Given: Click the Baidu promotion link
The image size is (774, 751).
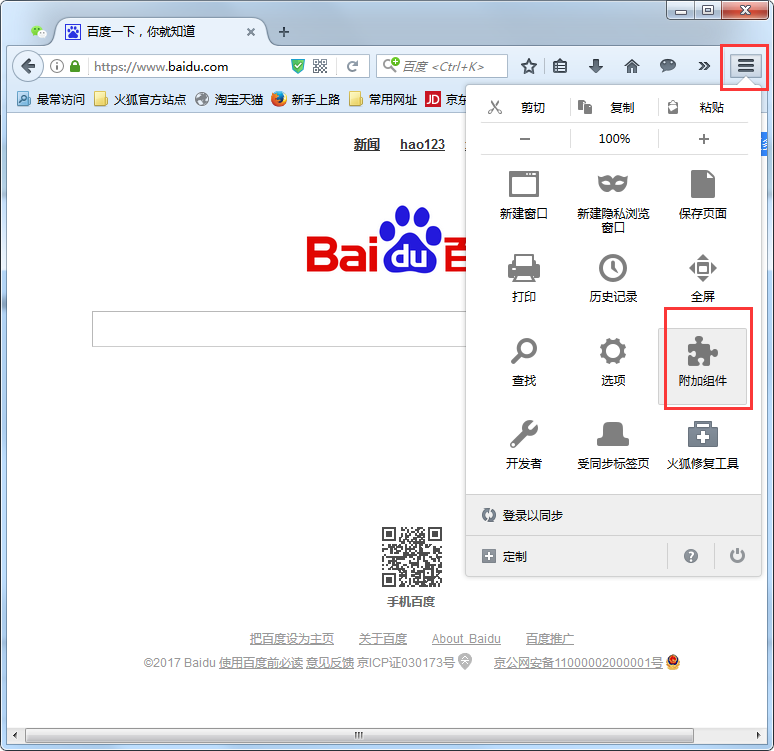Looking at the screenshot, I should coord(549,638).
